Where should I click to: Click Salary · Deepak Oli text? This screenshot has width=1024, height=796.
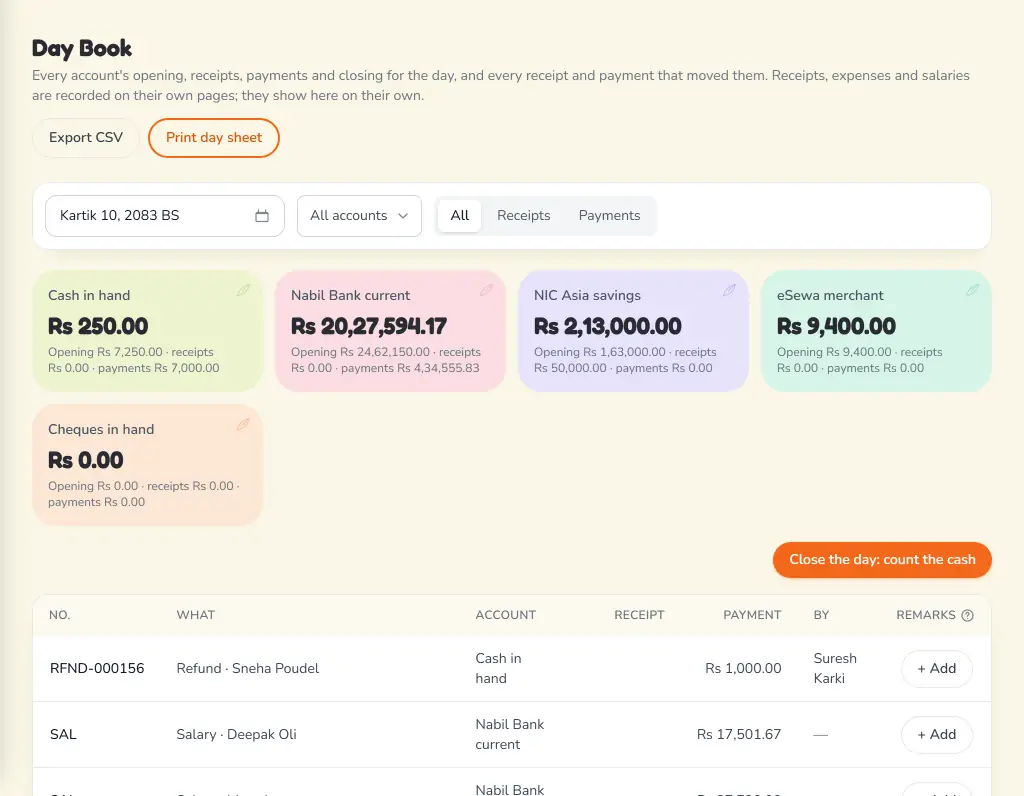coord(236,735)
